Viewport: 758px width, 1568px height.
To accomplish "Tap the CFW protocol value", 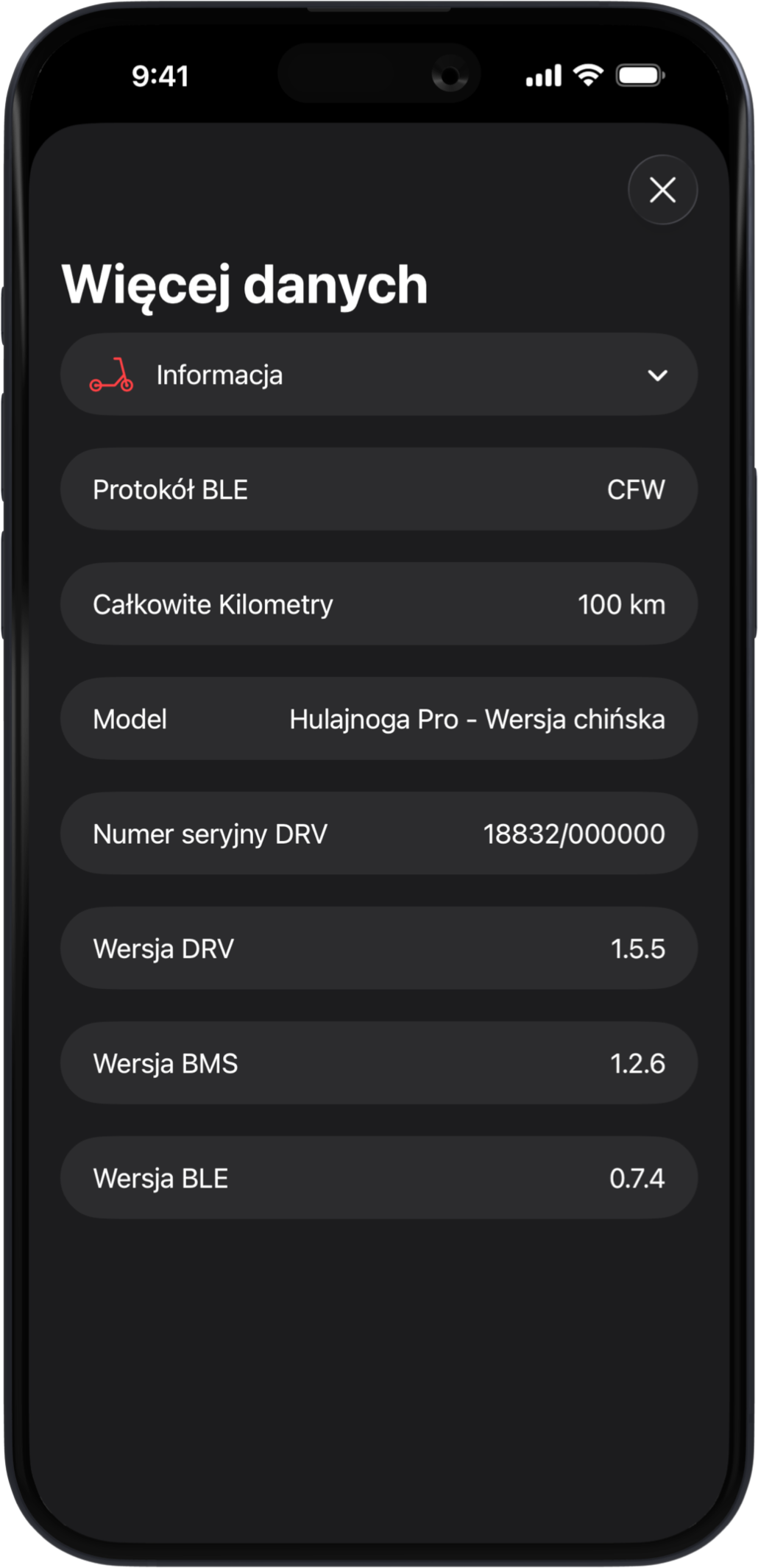I will tap(636, 490).
